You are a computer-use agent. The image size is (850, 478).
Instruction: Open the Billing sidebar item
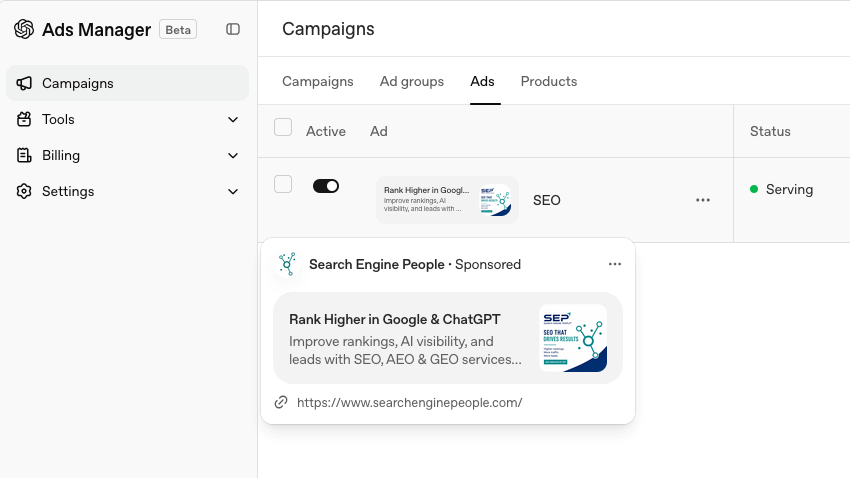(127, 156)
